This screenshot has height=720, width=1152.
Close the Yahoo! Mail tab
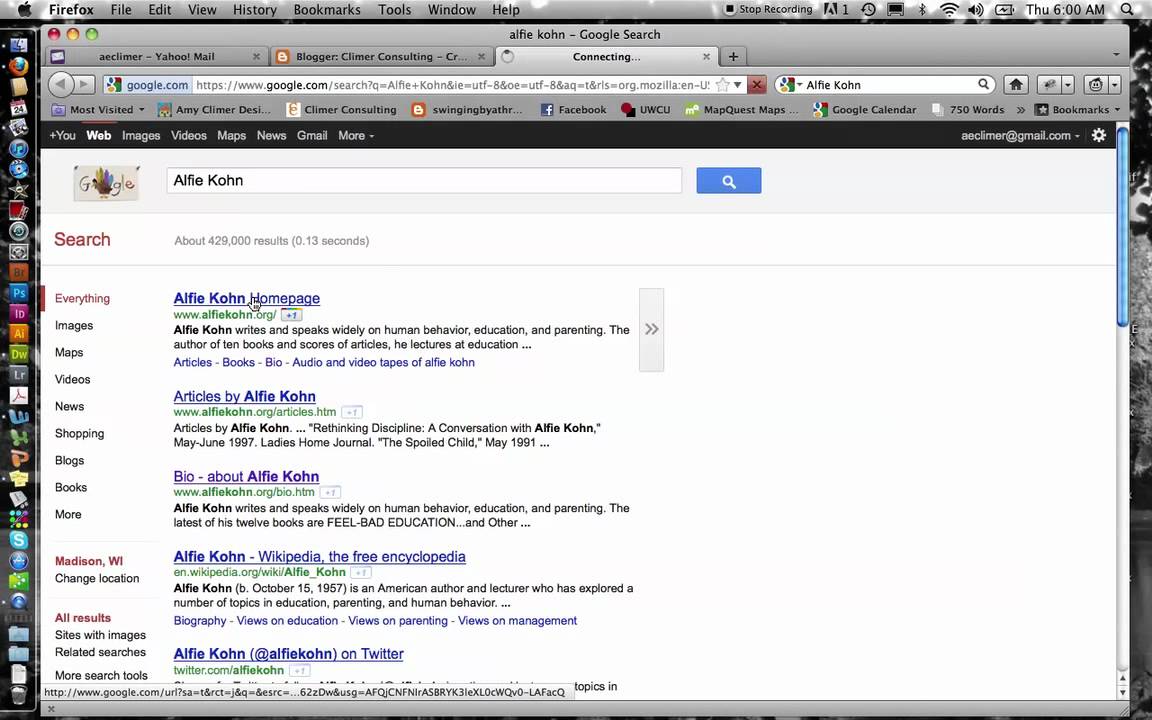(x=256, y=57)
